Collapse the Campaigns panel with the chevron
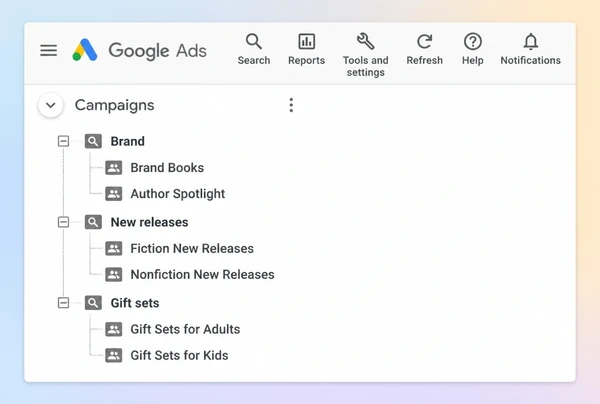This screenshot has width=600, height=404. point(51,105)
